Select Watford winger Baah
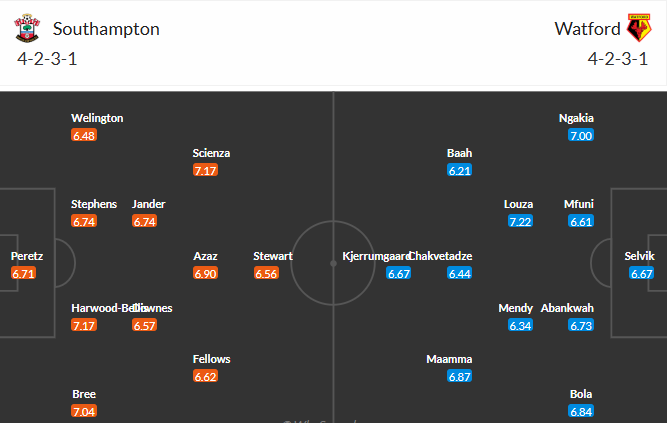The width and height of the screenshot is (667, 423). tap(459, 153)
